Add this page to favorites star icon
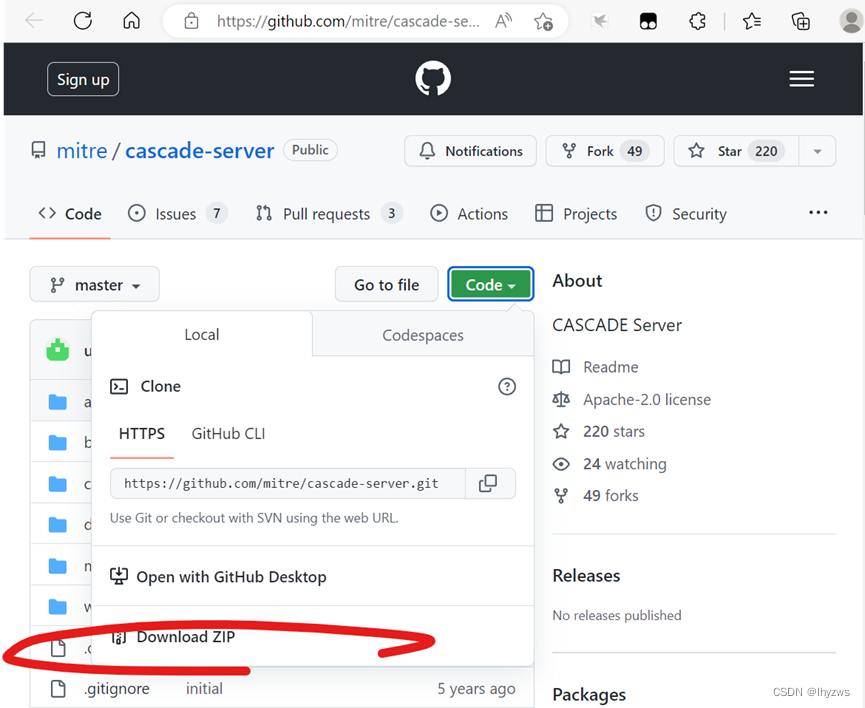Image resolution: width=865 pixels, height=708 pixels. coord(543,22)
